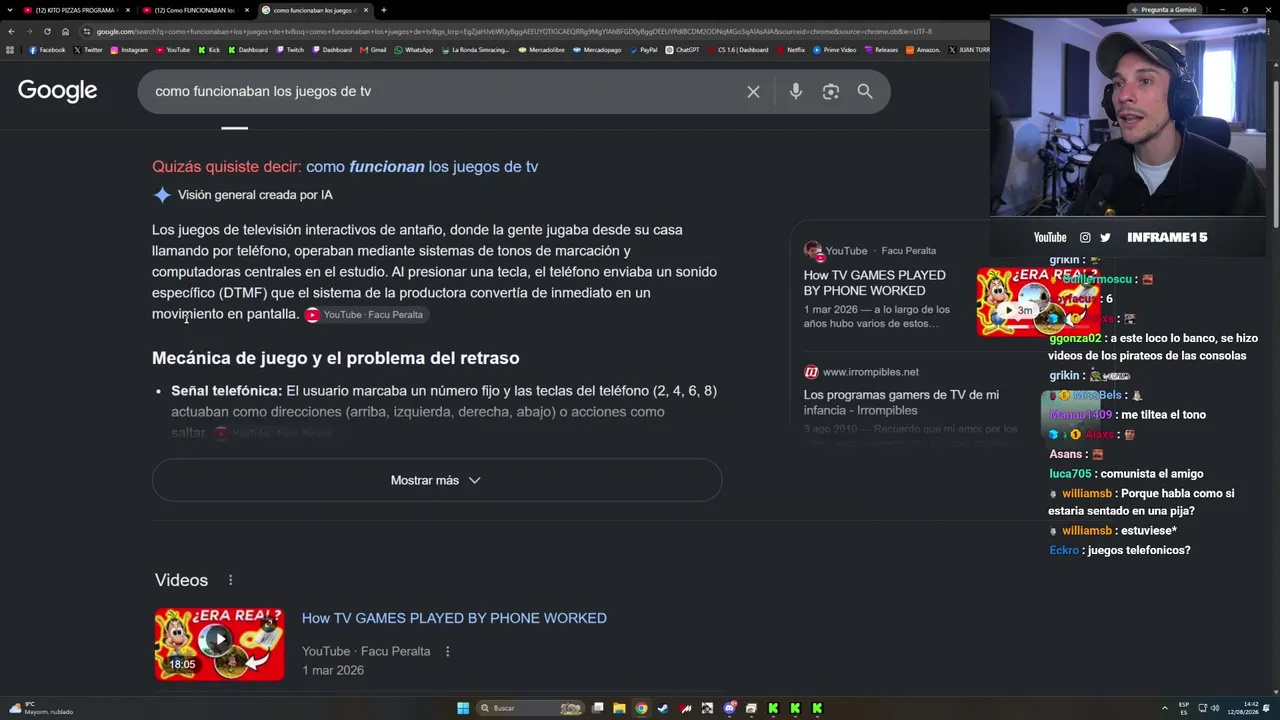Open the Releases bookmark
This screenshot has width=1280, height=720.
coord(881,50)
